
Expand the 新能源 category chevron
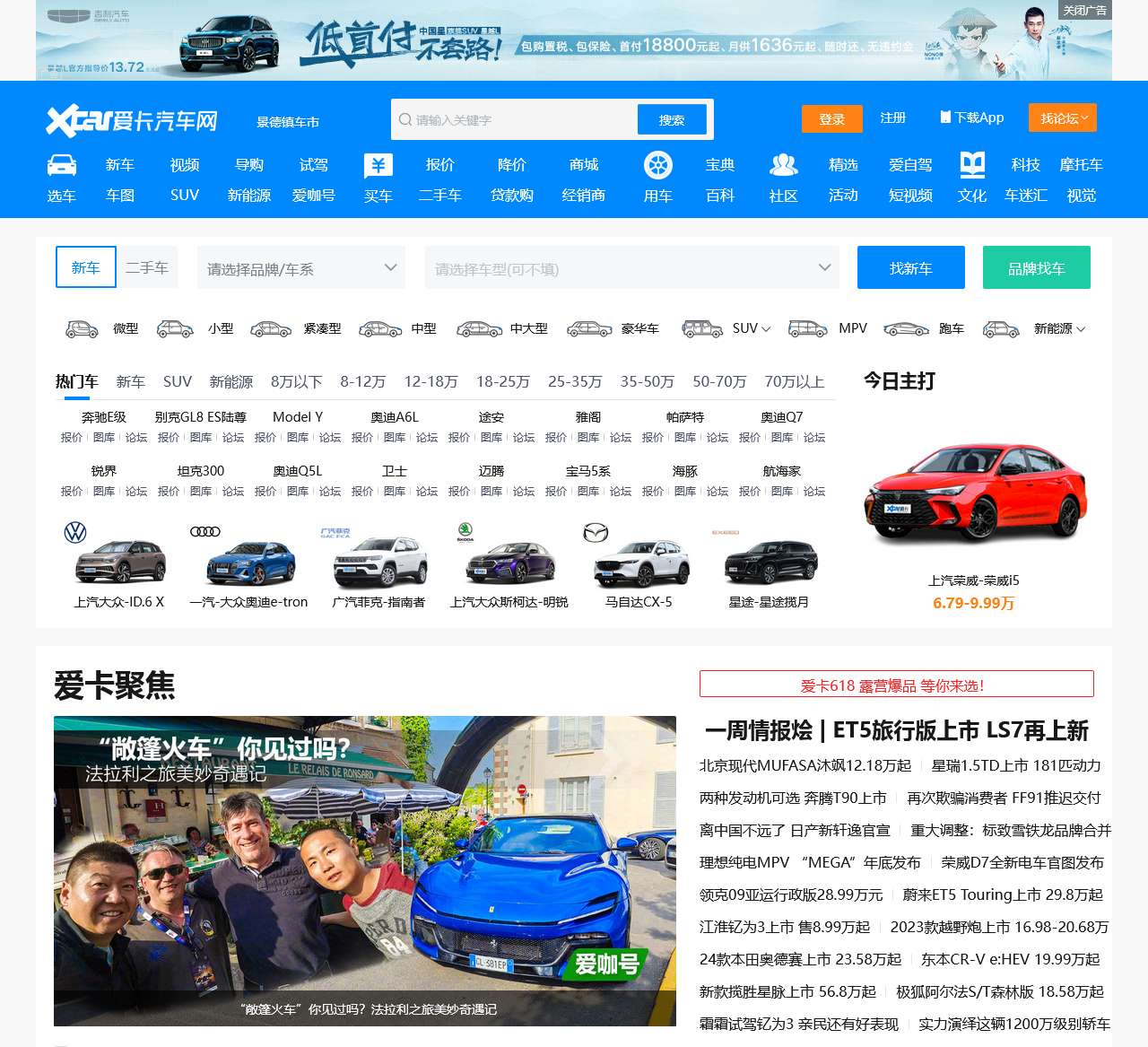coord(1081,329)
